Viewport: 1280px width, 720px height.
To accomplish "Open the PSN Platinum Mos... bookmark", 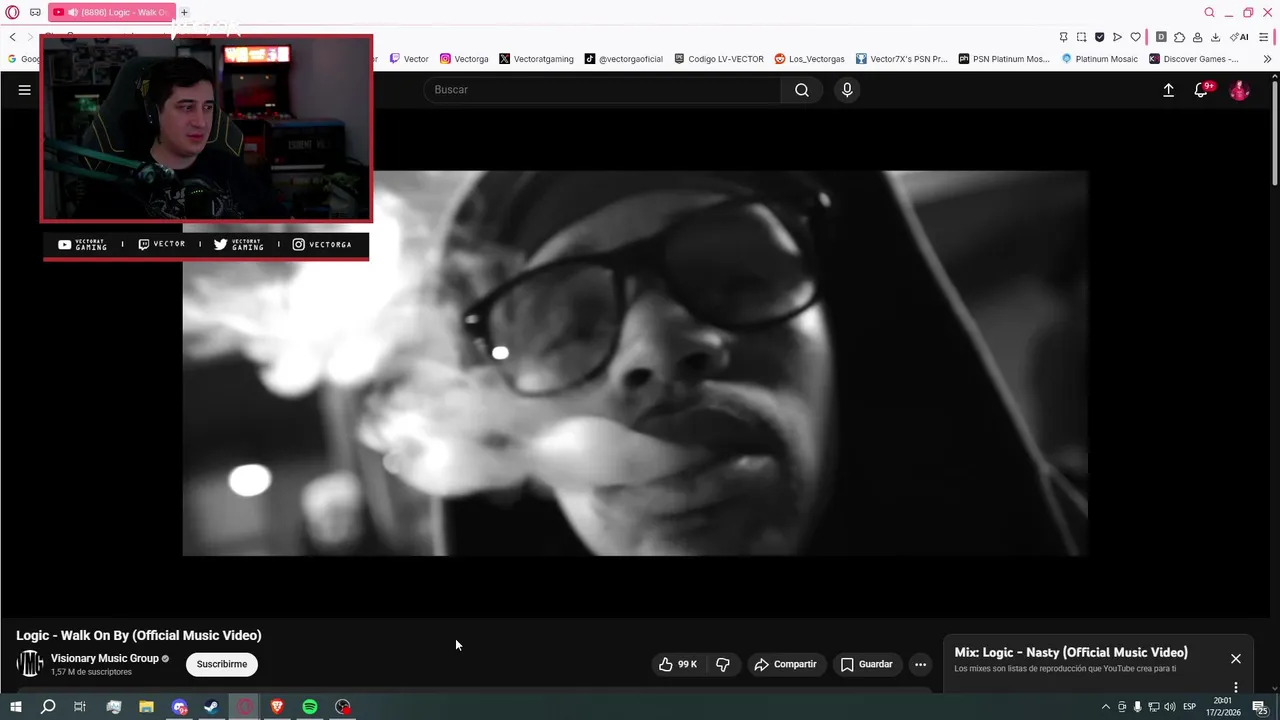I will (1004, 59).
